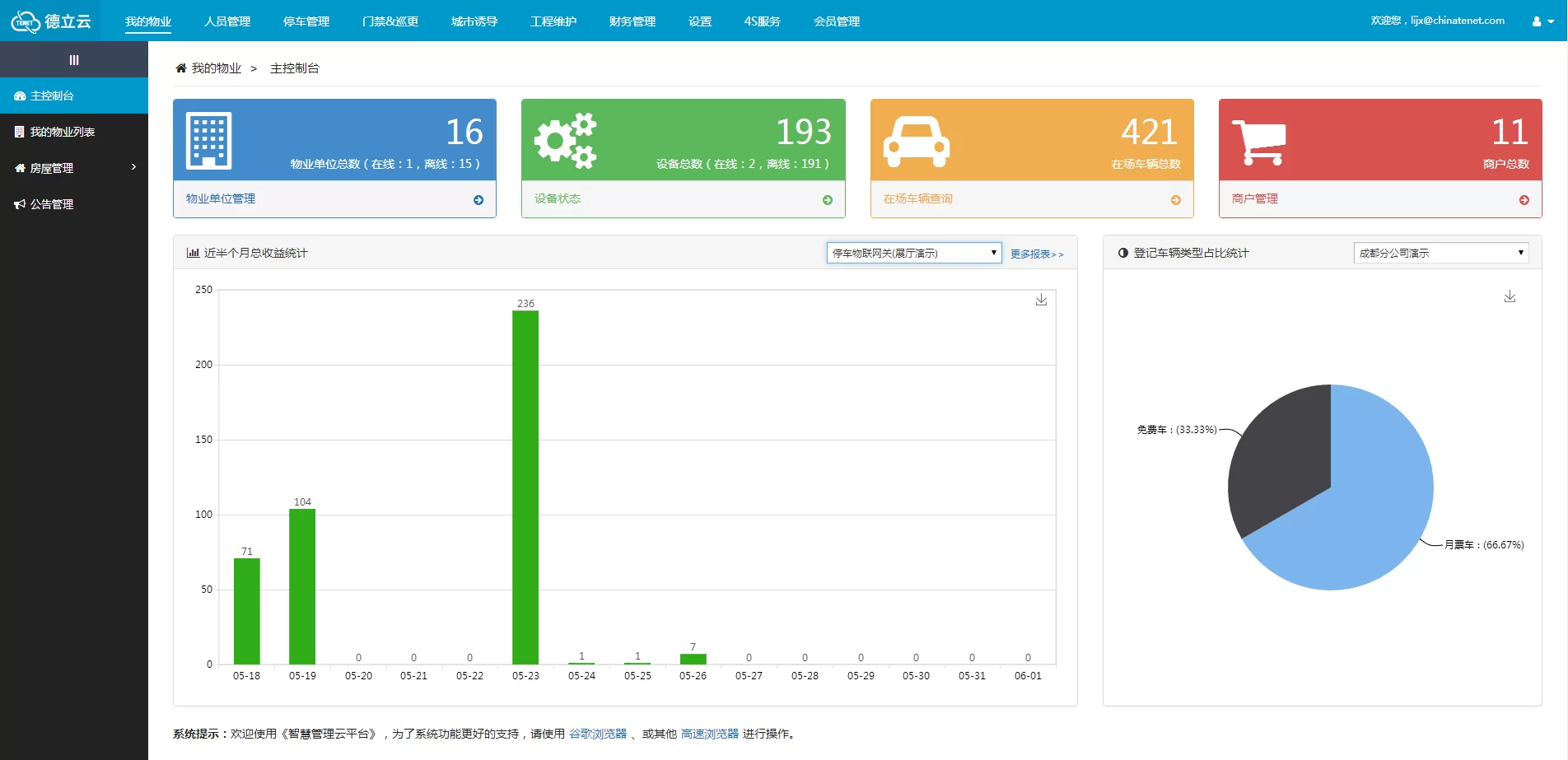Select 我的物业列表 in the sidebar
The height and width of the screenshot is (760, 1568).
click(63, 132)
